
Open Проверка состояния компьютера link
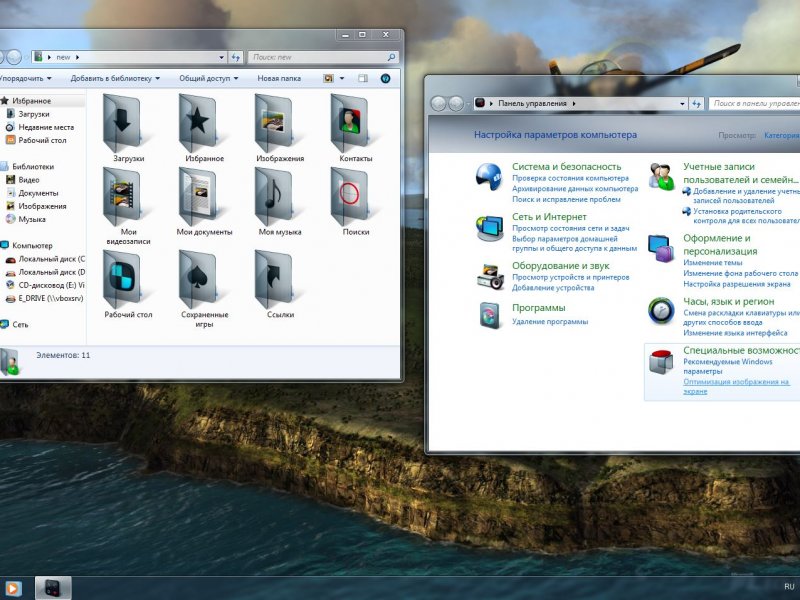(570, 179)
